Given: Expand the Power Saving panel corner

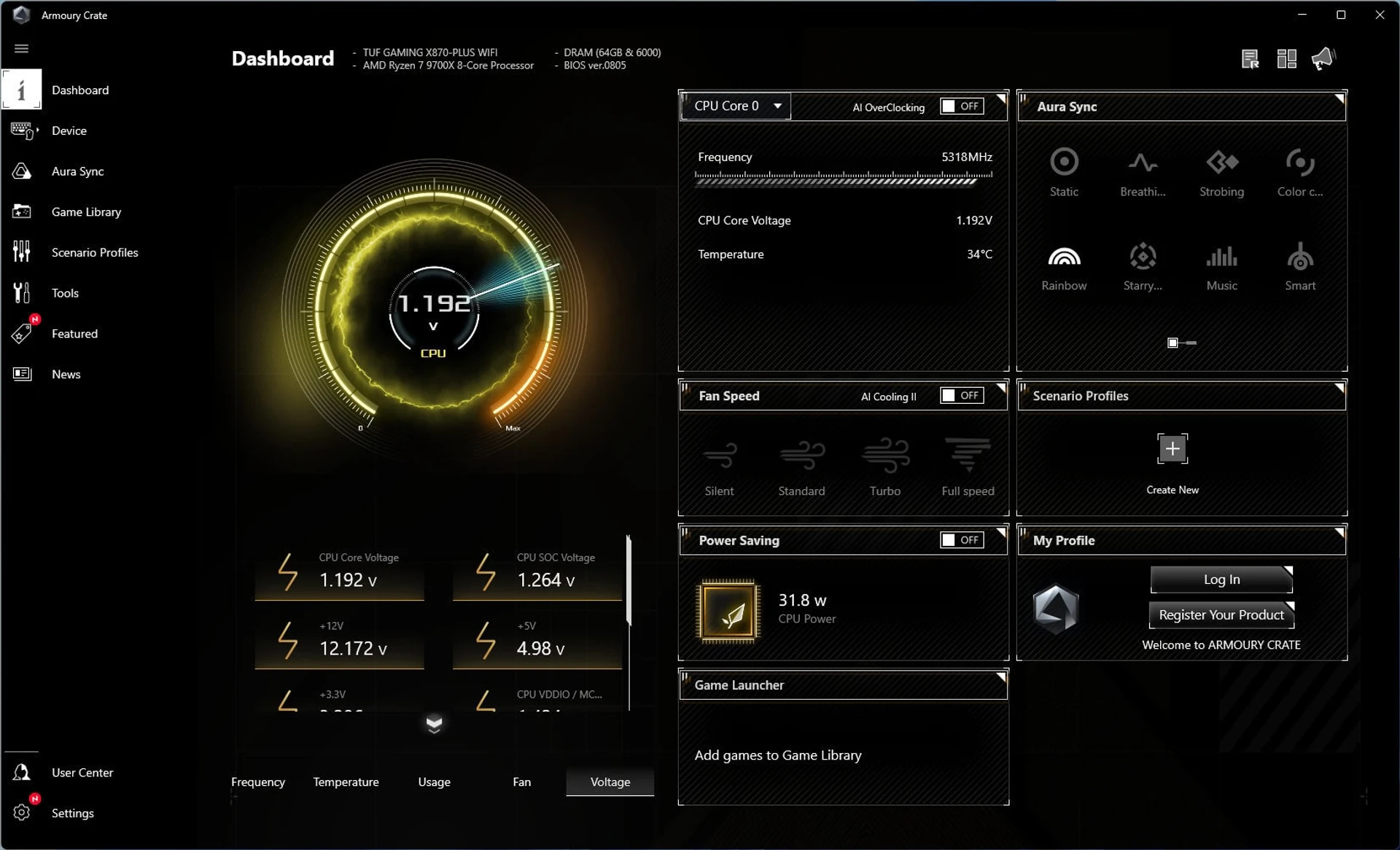Looking at the screenshot, I should tap(1001, 531).
